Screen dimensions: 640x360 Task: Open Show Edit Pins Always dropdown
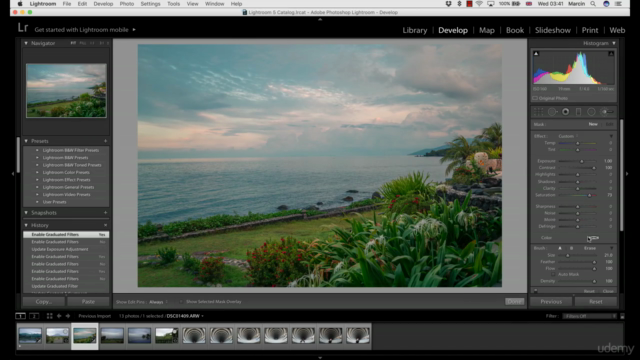(x=158, y=302)
